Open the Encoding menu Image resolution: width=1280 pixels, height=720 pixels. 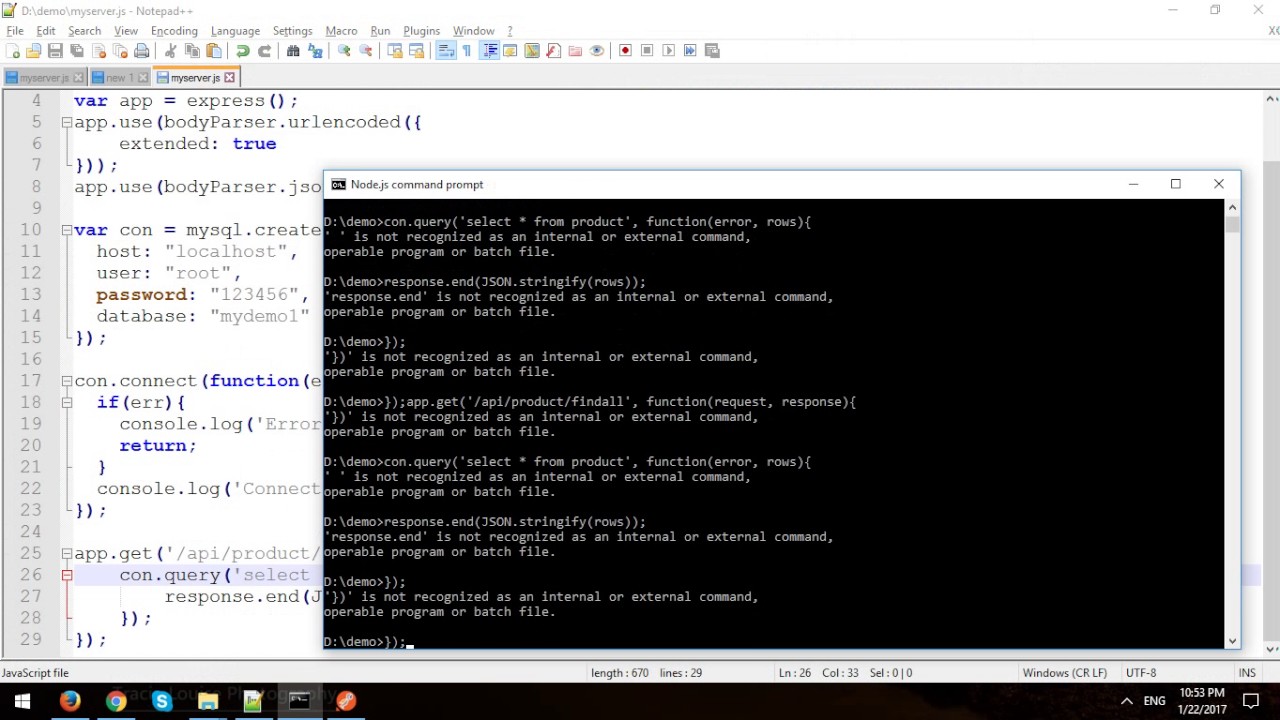tap(174, 31)
